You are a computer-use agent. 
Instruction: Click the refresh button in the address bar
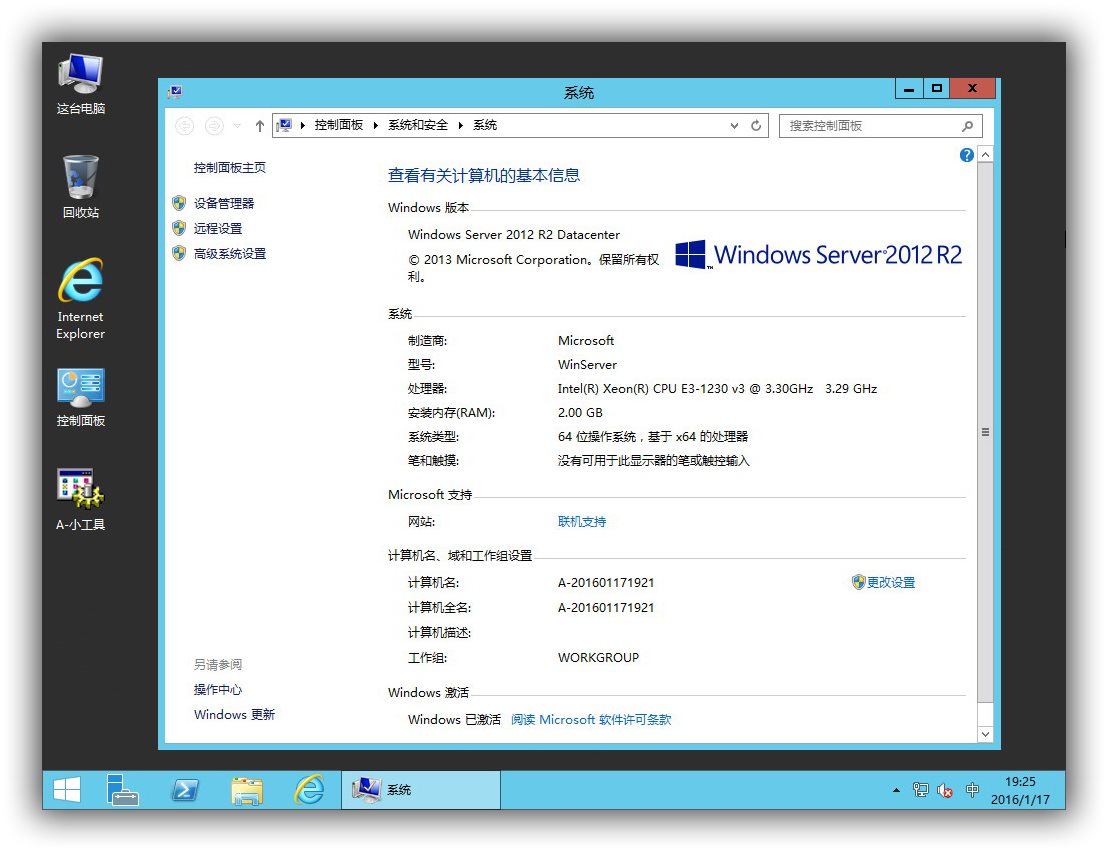pyautogui.click(x=756, y=126)
